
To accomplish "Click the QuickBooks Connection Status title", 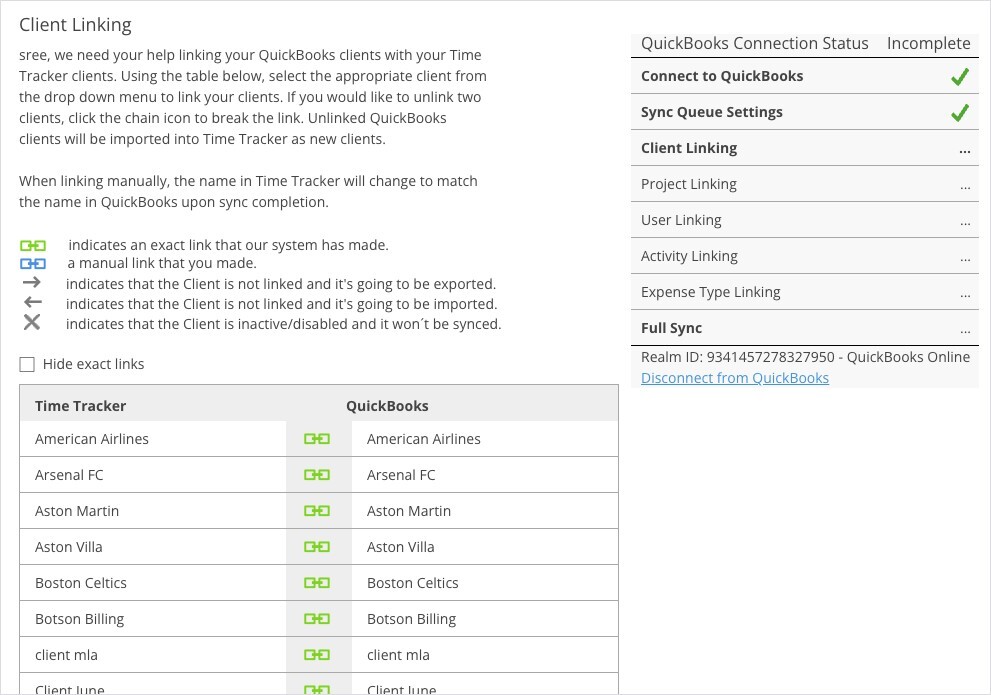I will tap(755, 43).
